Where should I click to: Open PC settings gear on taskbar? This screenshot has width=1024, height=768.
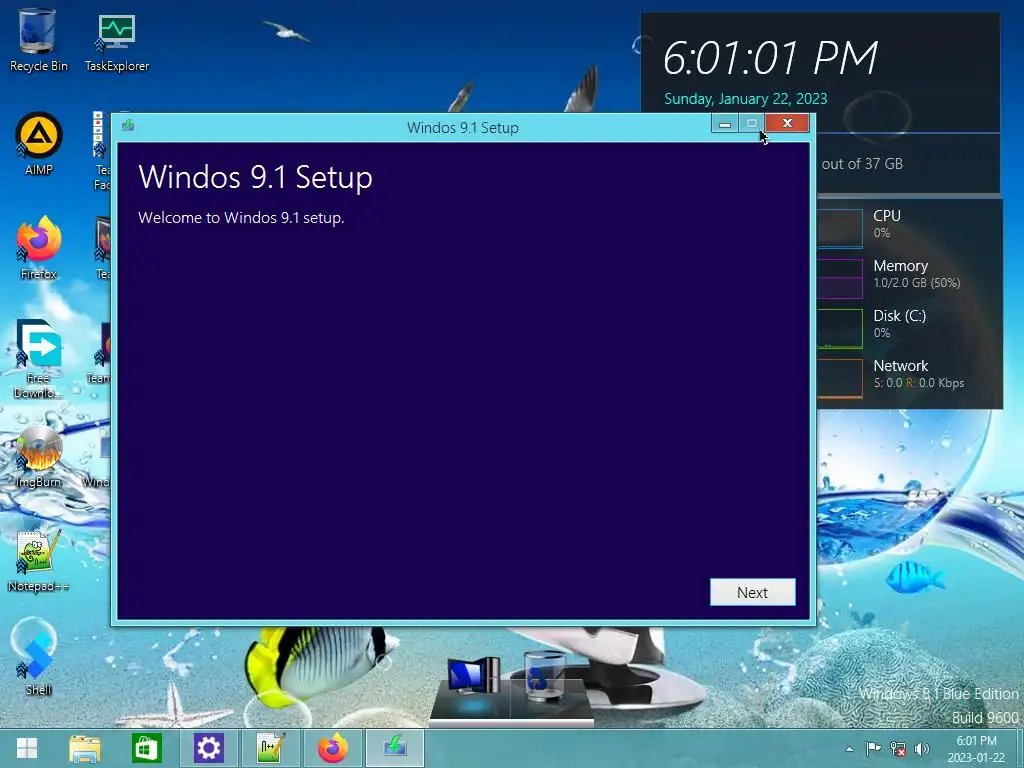tap(208, 748)
